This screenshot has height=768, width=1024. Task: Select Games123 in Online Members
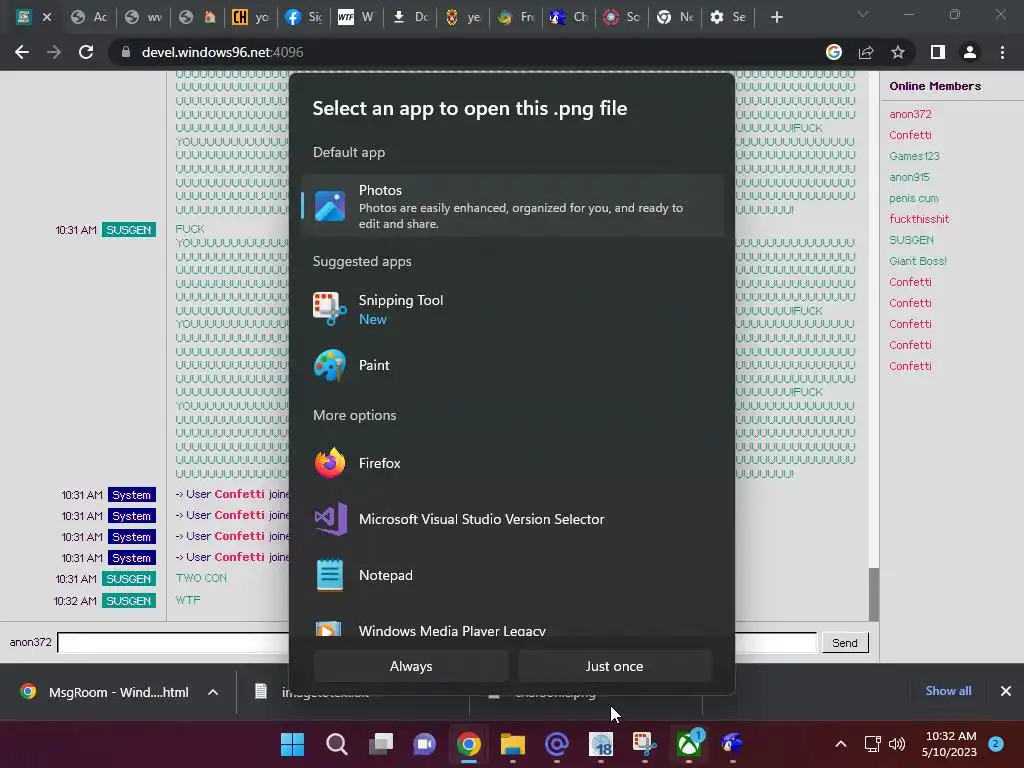click(x=914, y=156)
